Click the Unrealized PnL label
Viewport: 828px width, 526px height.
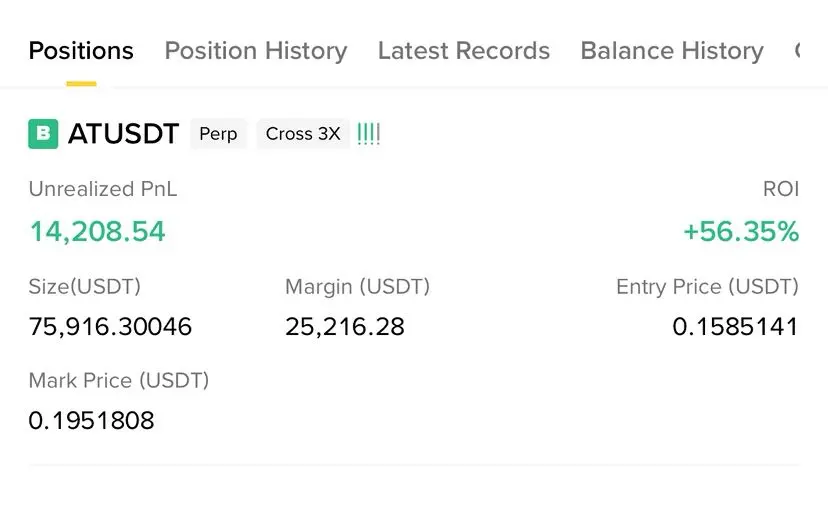[x=103, y=189]
